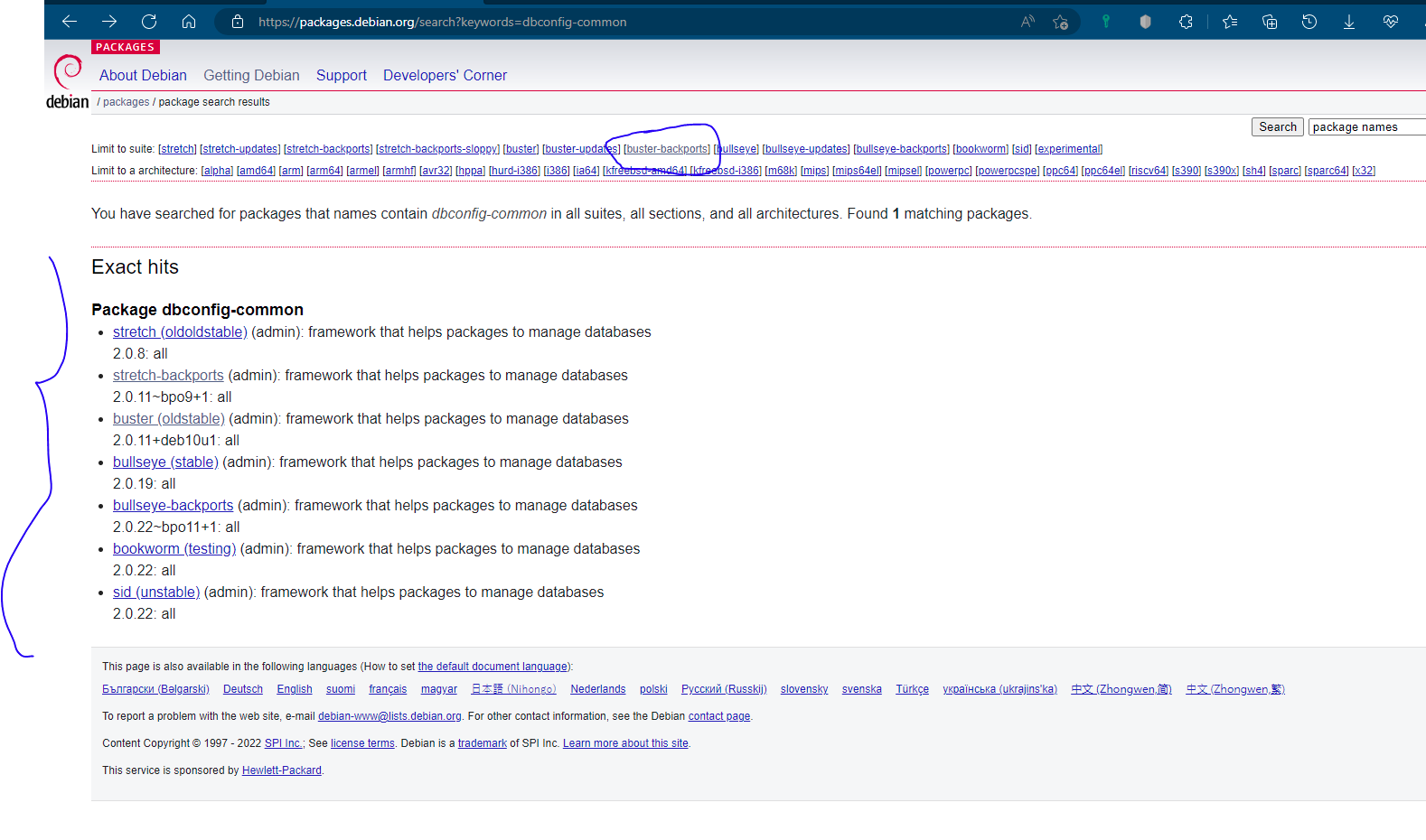Add this page to favorites star
This screenshot has height=840, width=1426.
[x=1061, y=22]
